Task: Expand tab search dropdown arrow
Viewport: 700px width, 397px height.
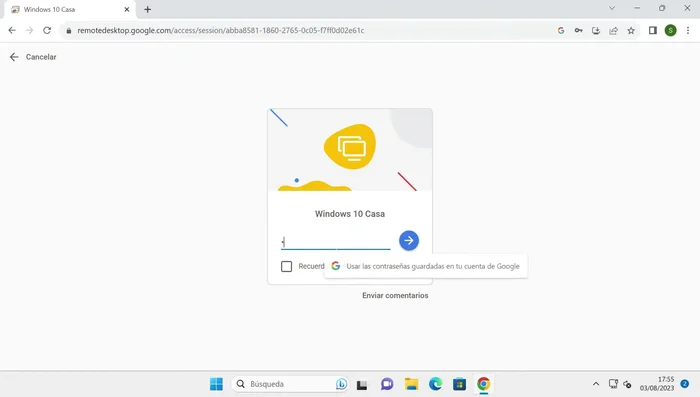Action: coord(612,8)
